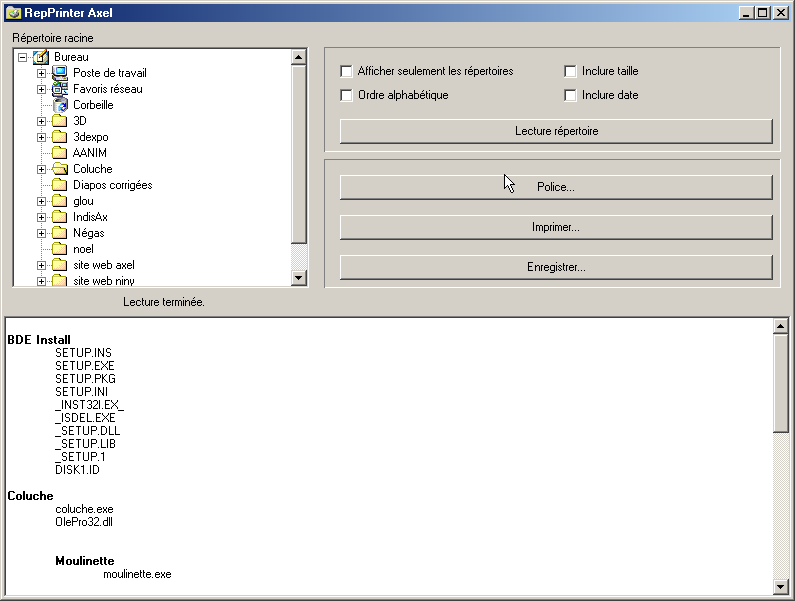Click tree scrollbar down arrow
795x601 pixels.
[x=299, y=277]
